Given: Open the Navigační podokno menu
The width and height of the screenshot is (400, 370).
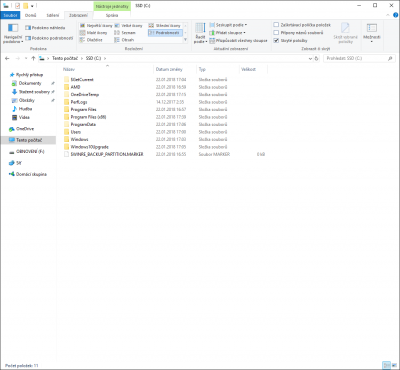Looking at the screenshot, I should [13, 33].
